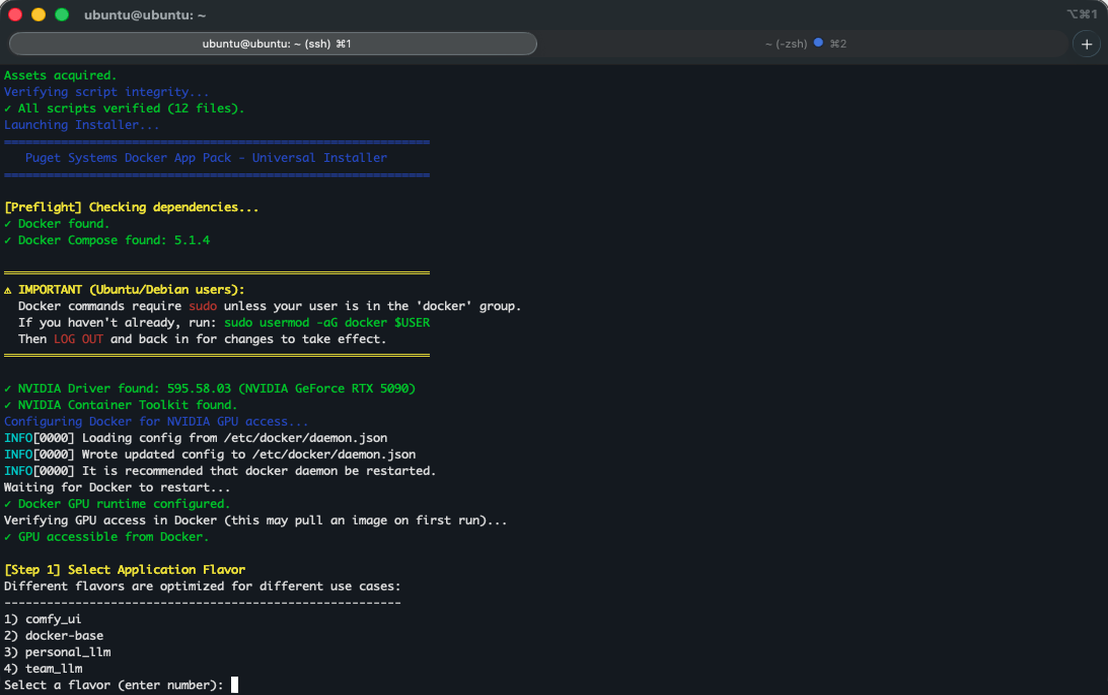
Task: Click 'Loading config from /etc/docker/daemon.json' line
Action: [x=196, y=438]
